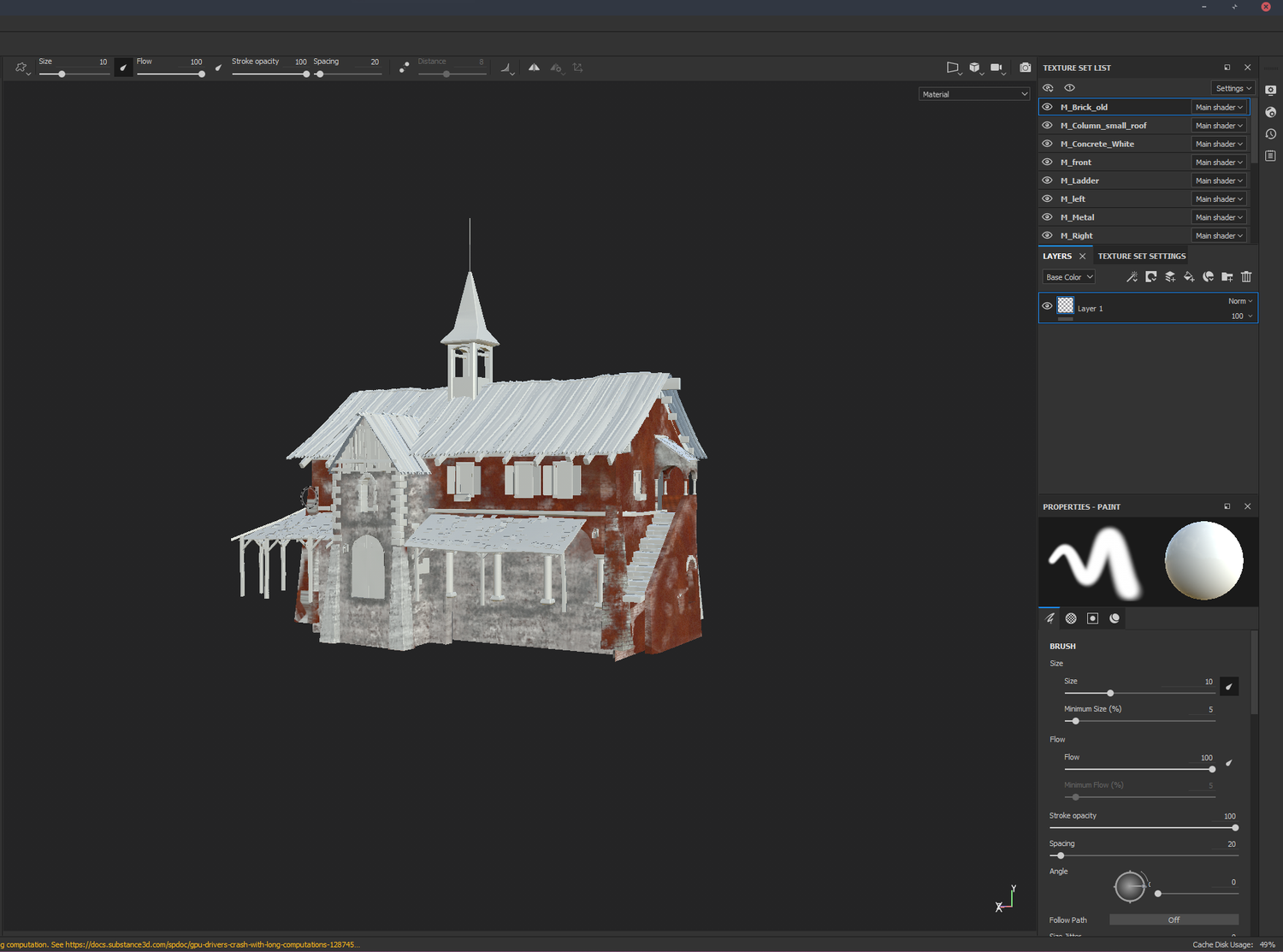Viewport: 1283px width, 952px height.
Task: Add a fill layer in the Layers panel
Action: tap(1189, 276)
